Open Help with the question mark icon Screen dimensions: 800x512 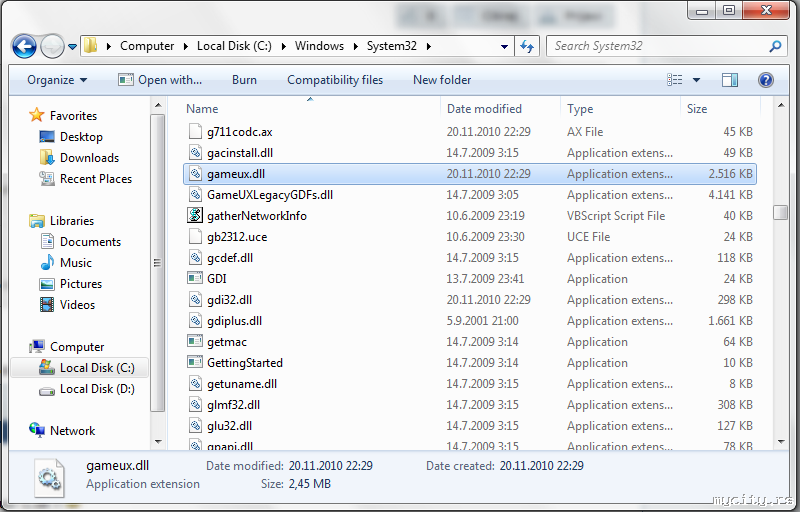click(766, 80)
